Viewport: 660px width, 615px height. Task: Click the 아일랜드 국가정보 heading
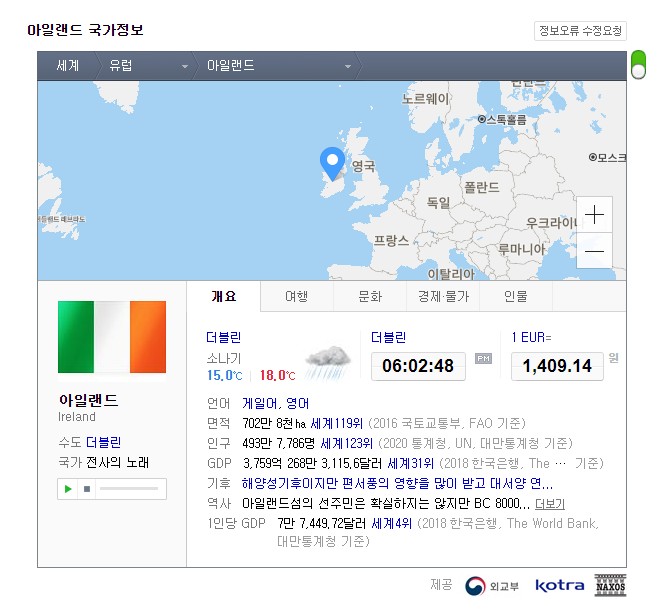(85, 30)
